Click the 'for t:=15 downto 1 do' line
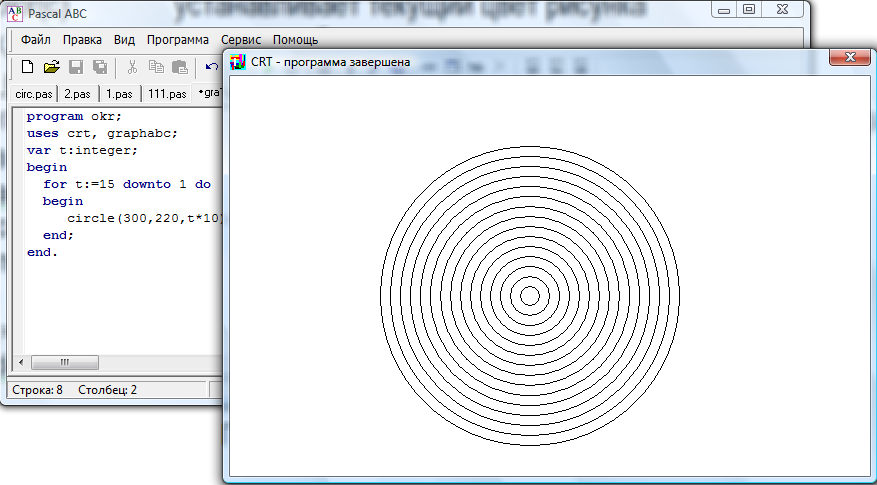 pos(127,184)
